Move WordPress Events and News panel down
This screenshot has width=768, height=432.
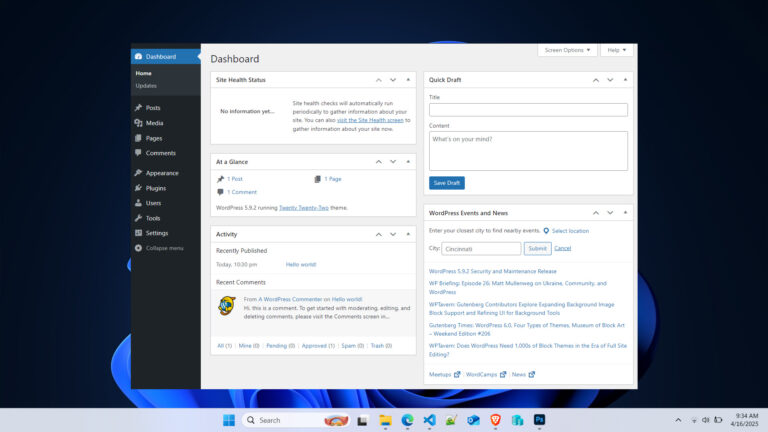tap(610, 213)
